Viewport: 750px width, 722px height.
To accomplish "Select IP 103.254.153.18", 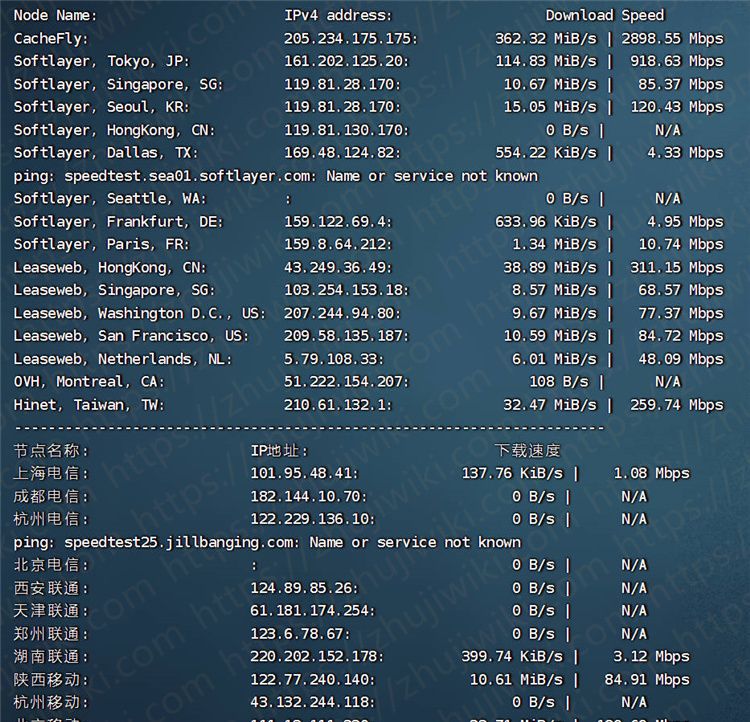I will click(347, 290).
